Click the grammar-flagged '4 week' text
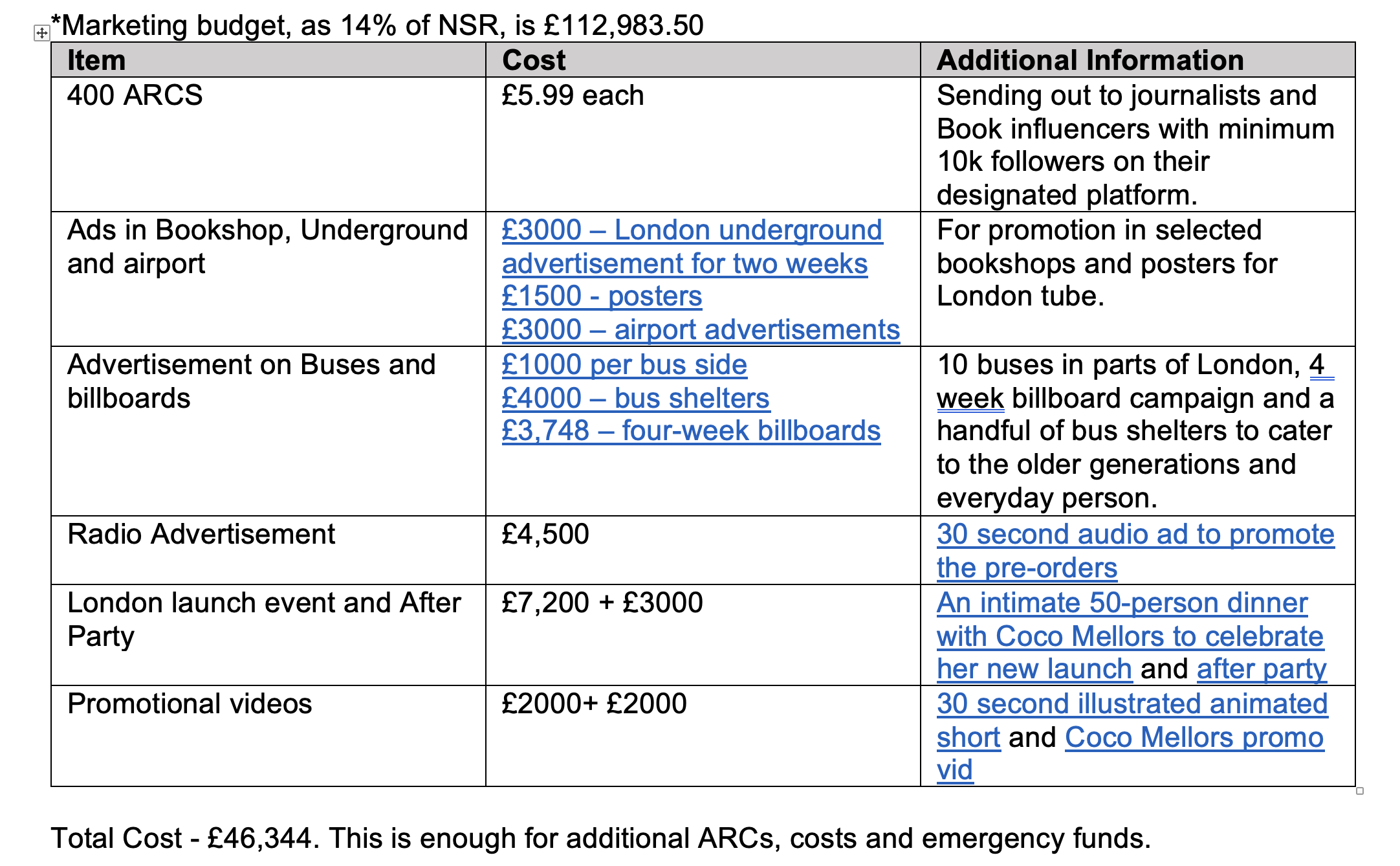This screenshot has width=1400, height=866. coord(1135,382)
